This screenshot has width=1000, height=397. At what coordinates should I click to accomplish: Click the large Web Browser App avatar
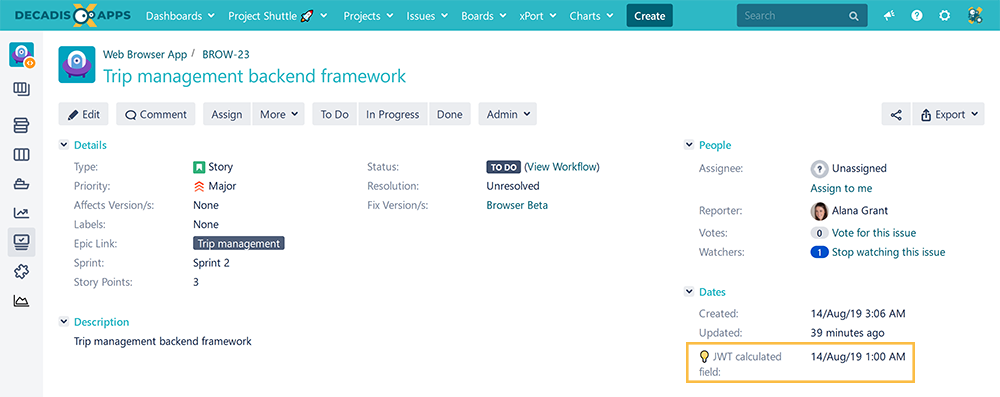tap(77, 64)
